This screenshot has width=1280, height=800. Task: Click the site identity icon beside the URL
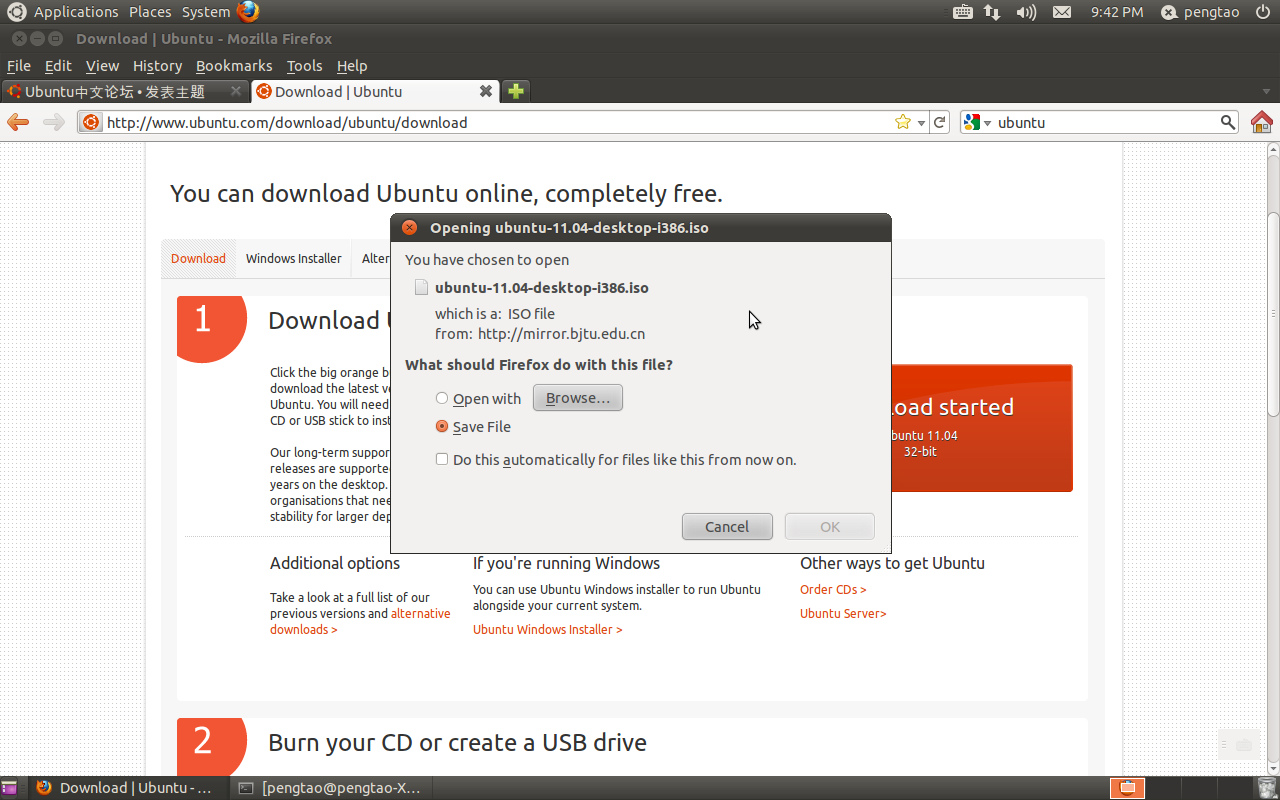click(x=91, y=122)
